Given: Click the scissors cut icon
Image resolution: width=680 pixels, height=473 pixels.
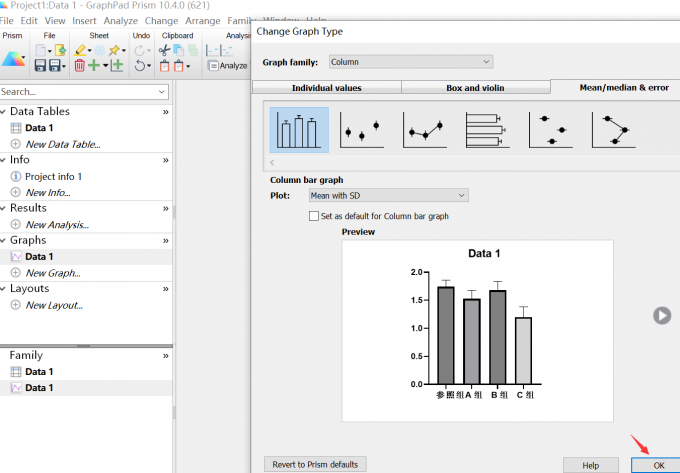Looking at the screenshot, I should [x=165, y=50].
